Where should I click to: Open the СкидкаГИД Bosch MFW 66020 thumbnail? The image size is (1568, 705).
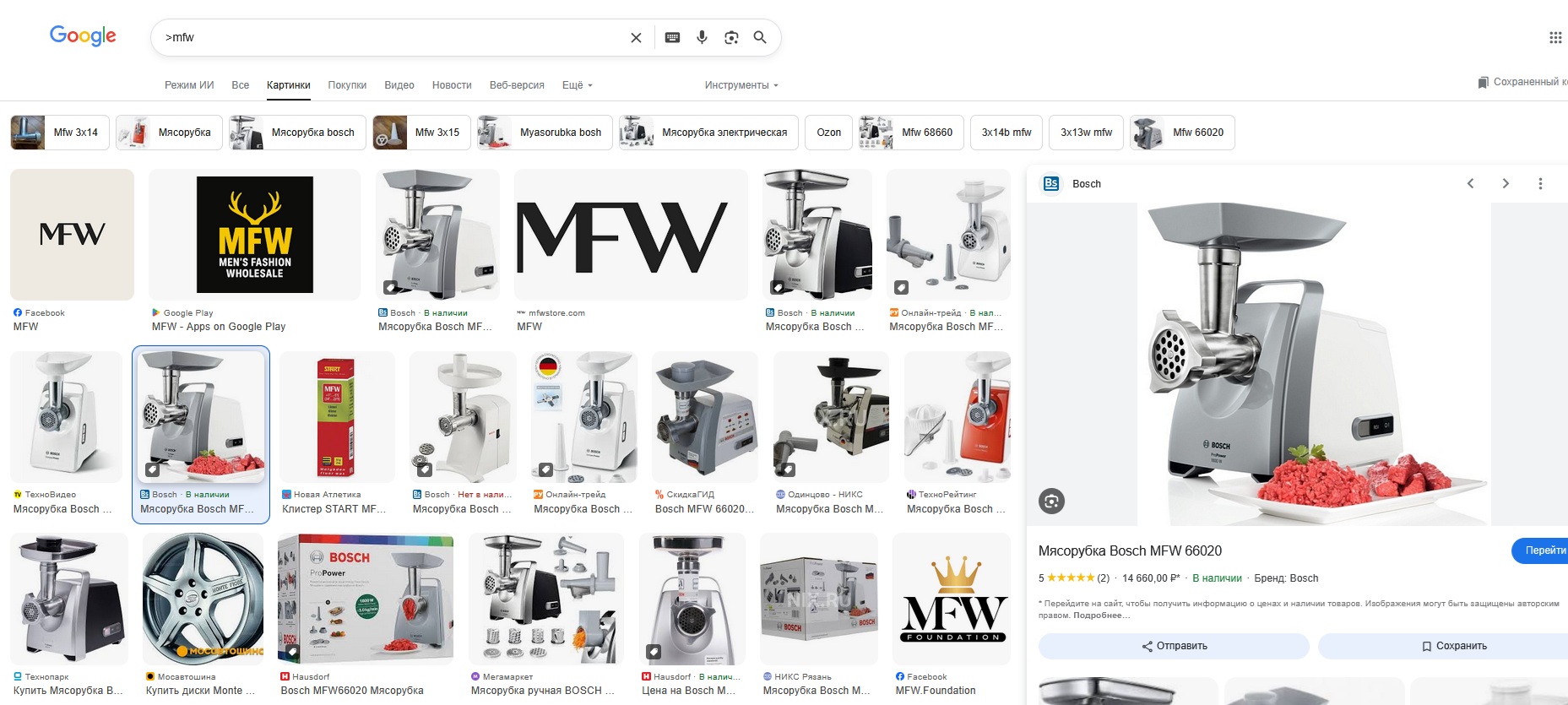pos(705,417)
